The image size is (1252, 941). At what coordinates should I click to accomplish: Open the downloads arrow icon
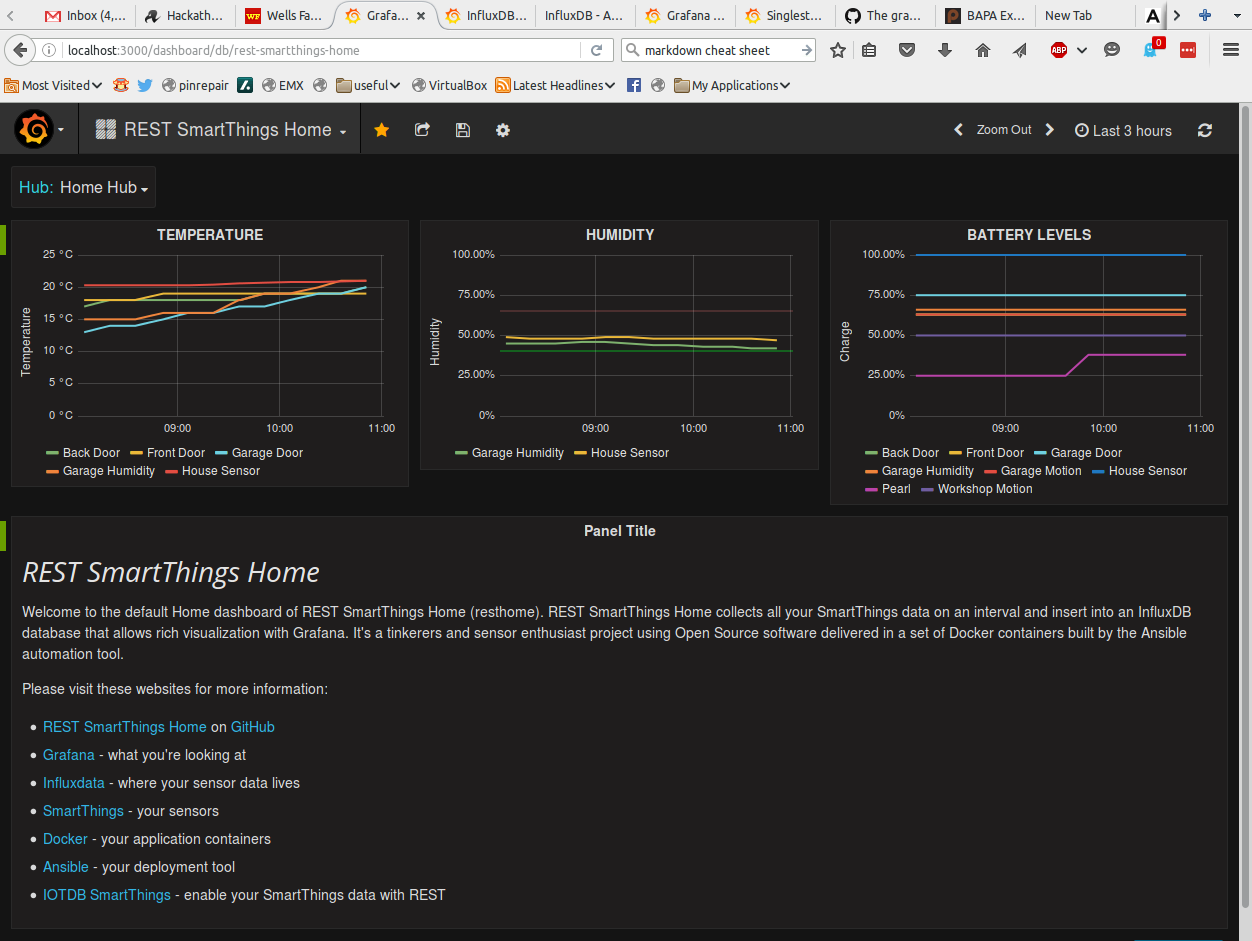click(945, 50)
